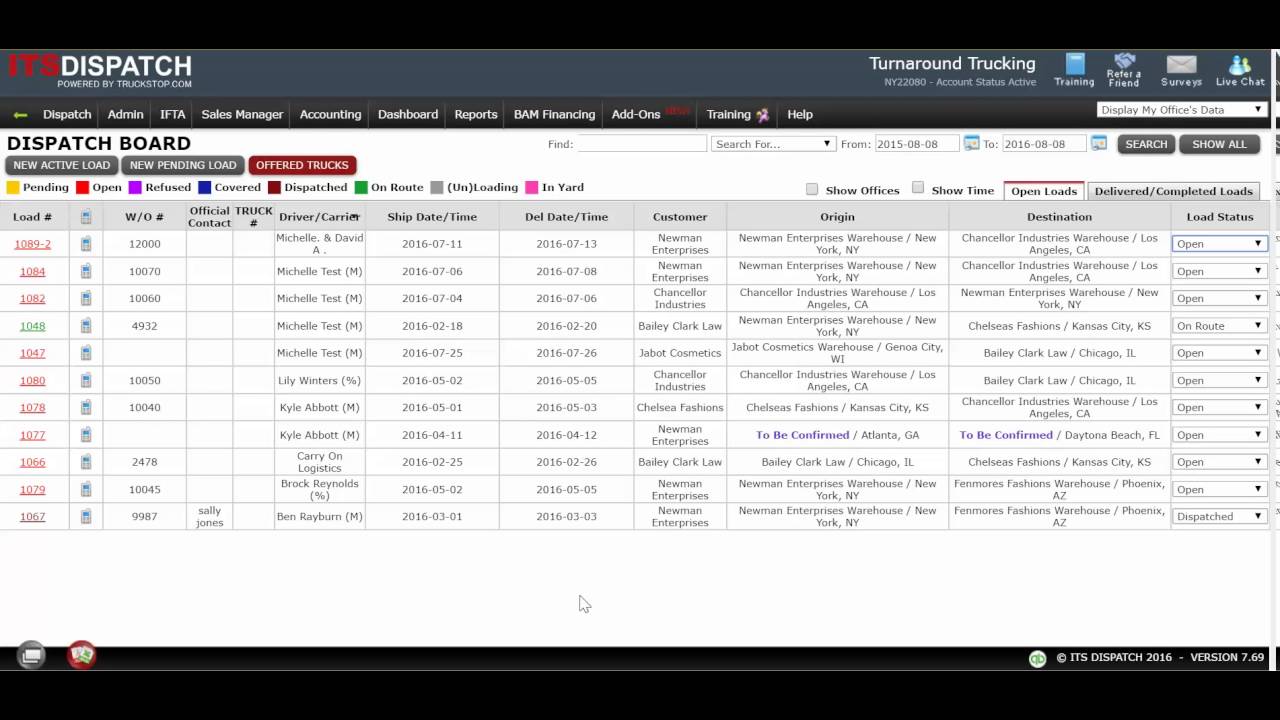Open load number 1048 link

[x=32, y=326]
